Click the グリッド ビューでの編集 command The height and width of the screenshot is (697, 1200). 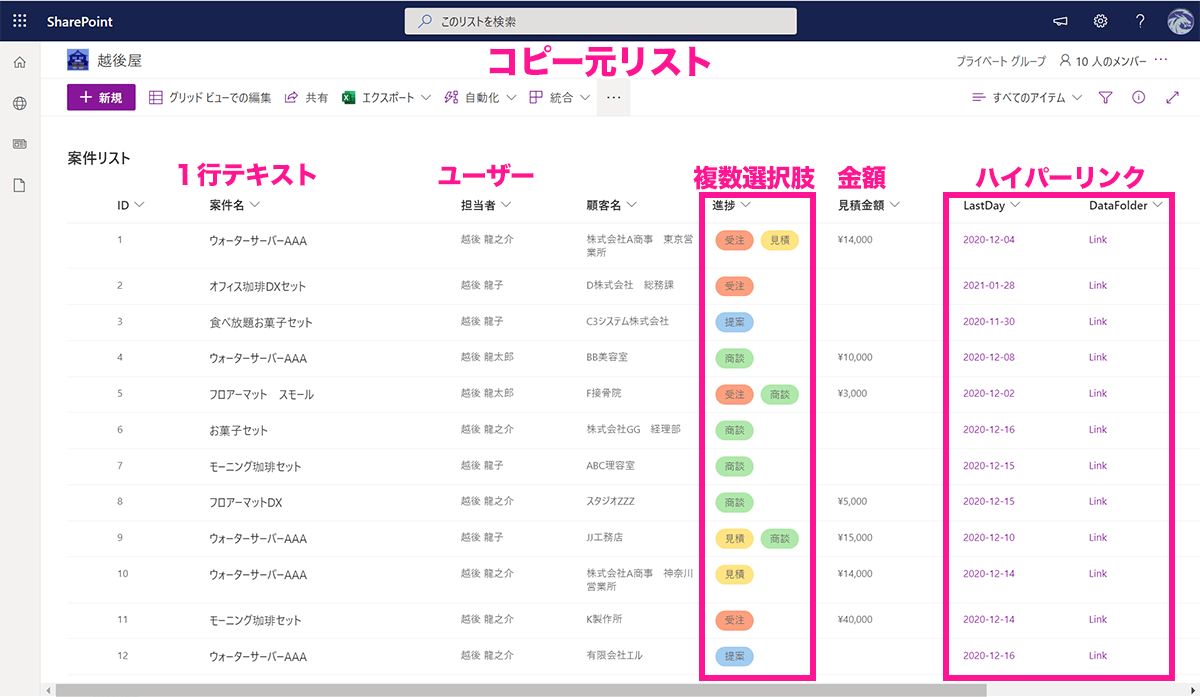[210, 98]
